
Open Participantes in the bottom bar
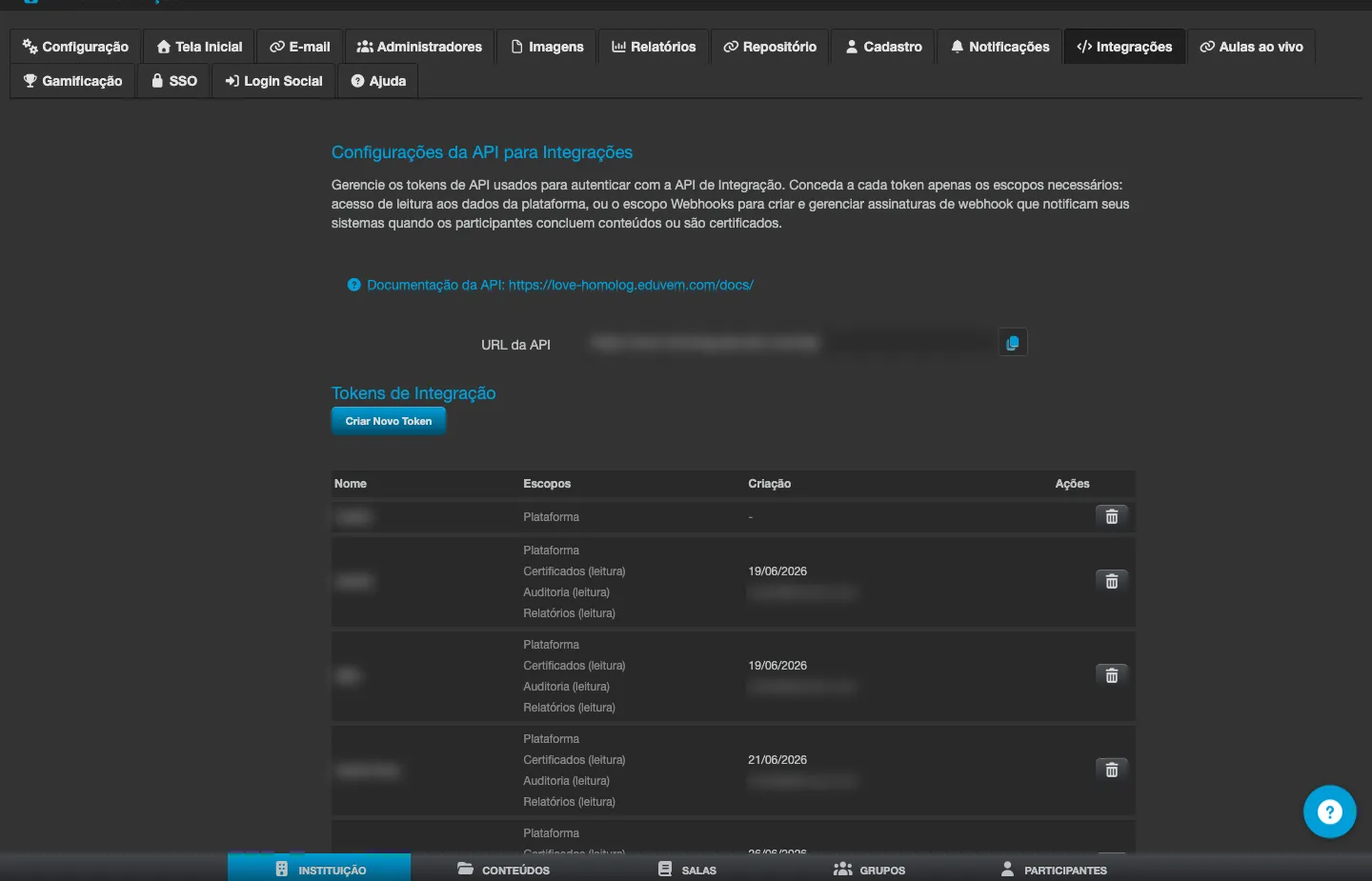1054,869
